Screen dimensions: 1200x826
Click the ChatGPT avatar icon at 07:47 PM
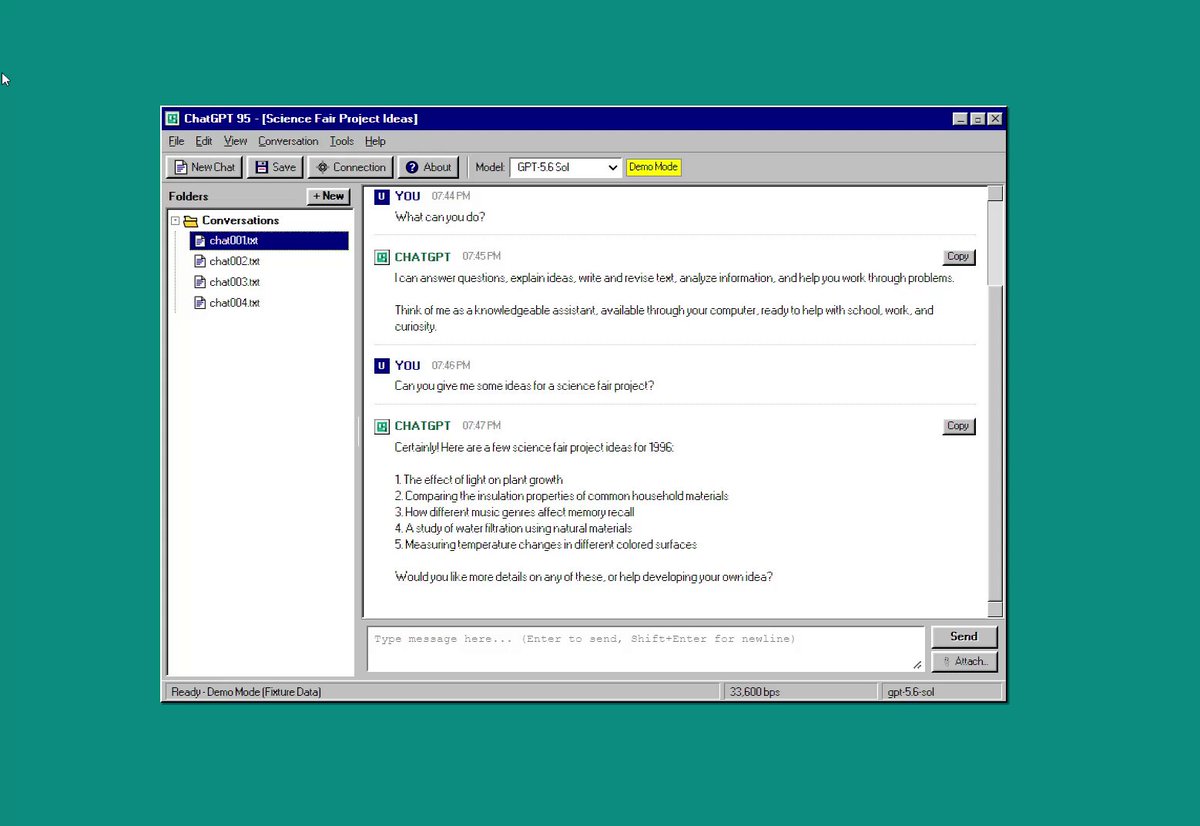pos(381,426)
